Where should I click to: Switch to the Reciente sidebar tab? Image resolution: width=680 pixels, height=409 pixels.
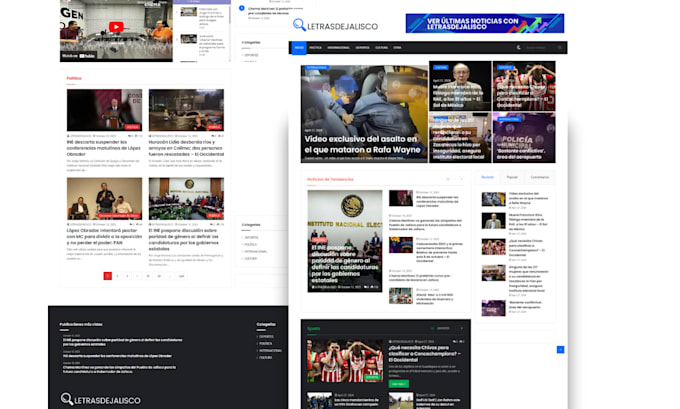[487, 177]
